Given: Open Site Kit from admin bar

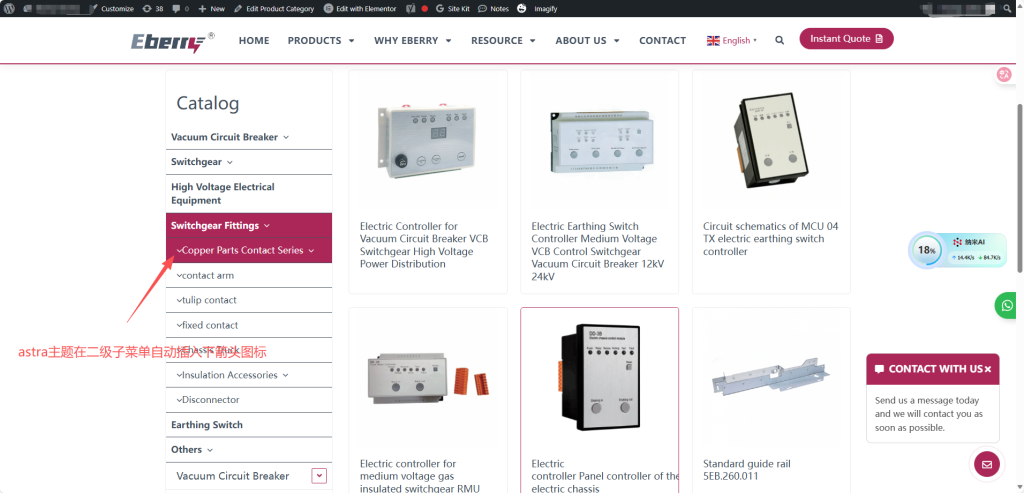Looking at the screenshot, I should 453,8.
